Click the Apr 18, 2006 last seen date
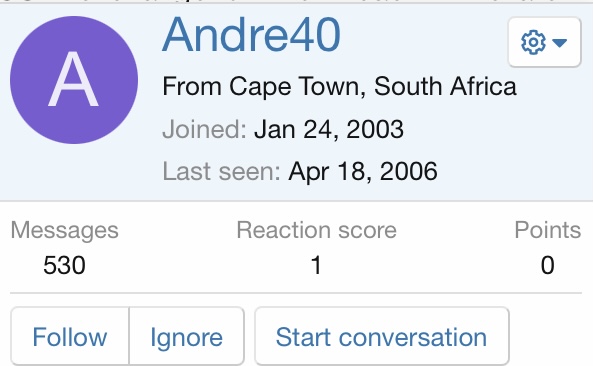Image resolution: width=593 pixels, height=366 pixels. [363, 171]
